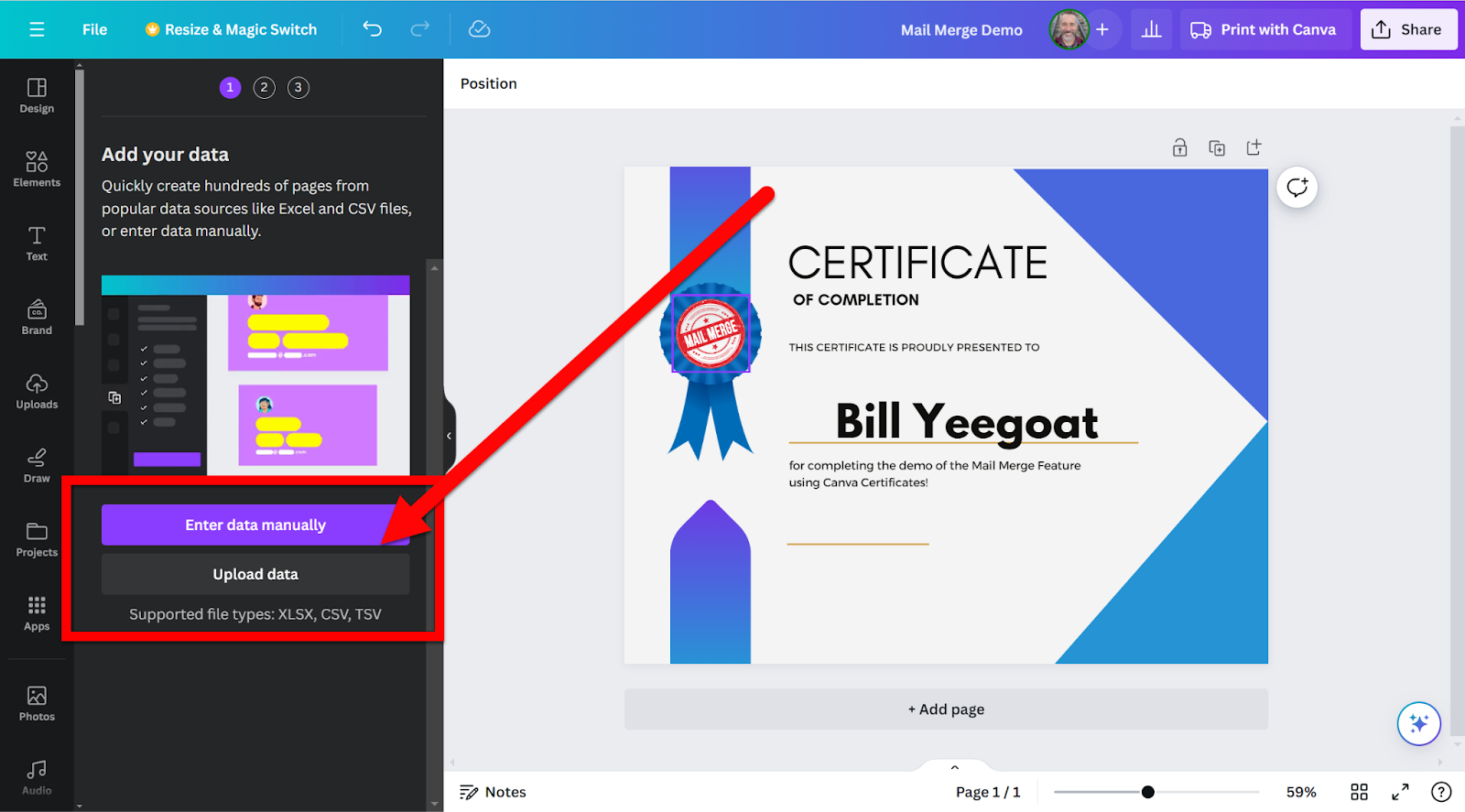Go to step 2 indicator
This screenshot has width=1465, height=812.
[x=264, y=88]
